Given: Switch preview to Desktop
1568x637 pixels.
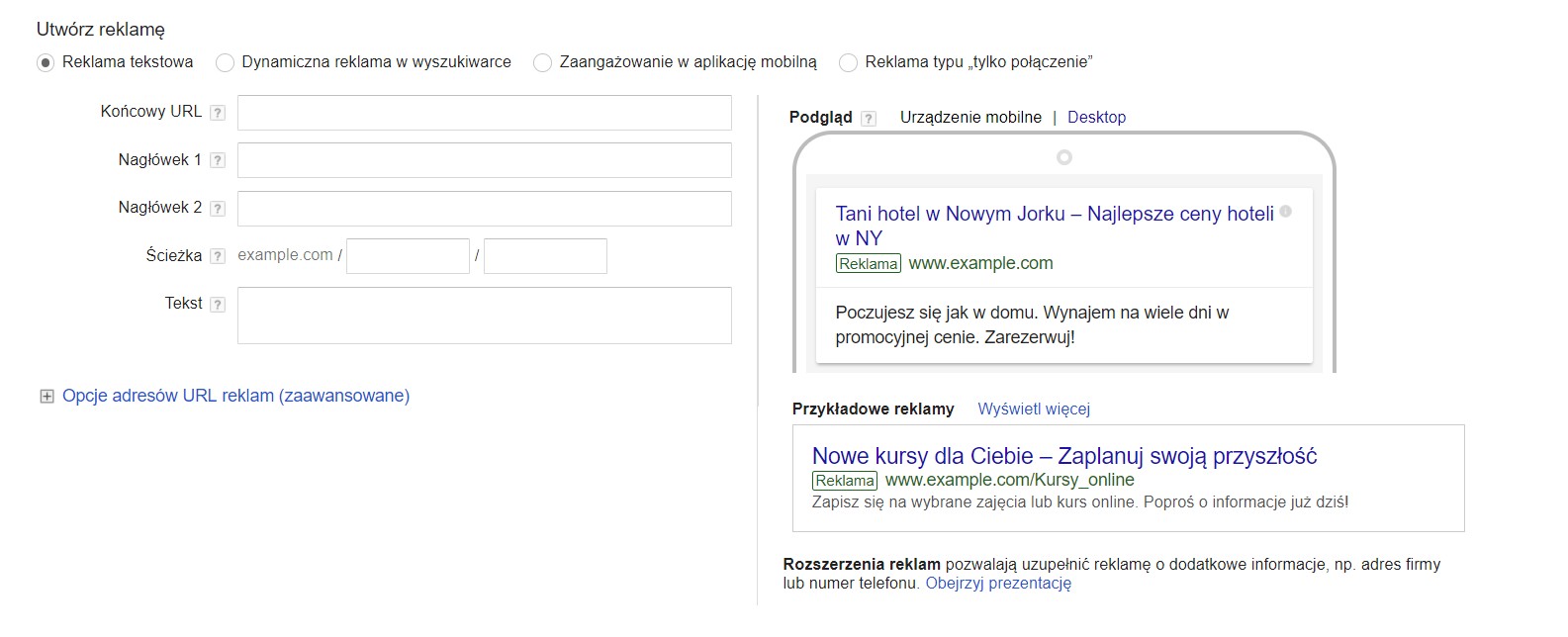Looking at the screenshot, I should pos(1096,117).
